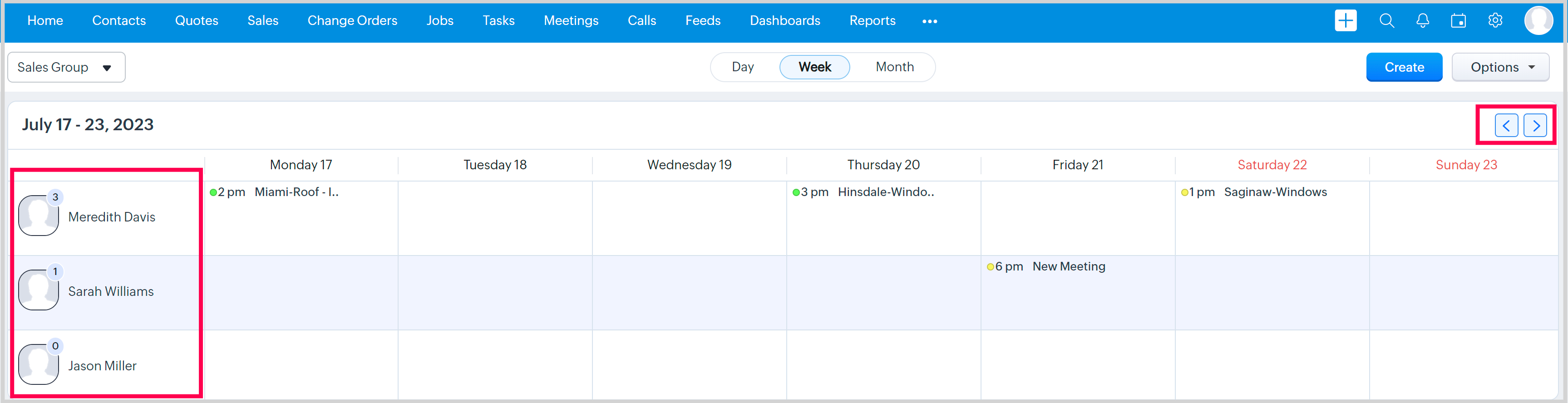The height and width of the screenshot is (403, 1568).
Task: Switch calendar to Month view
Action: click(894, 67)
